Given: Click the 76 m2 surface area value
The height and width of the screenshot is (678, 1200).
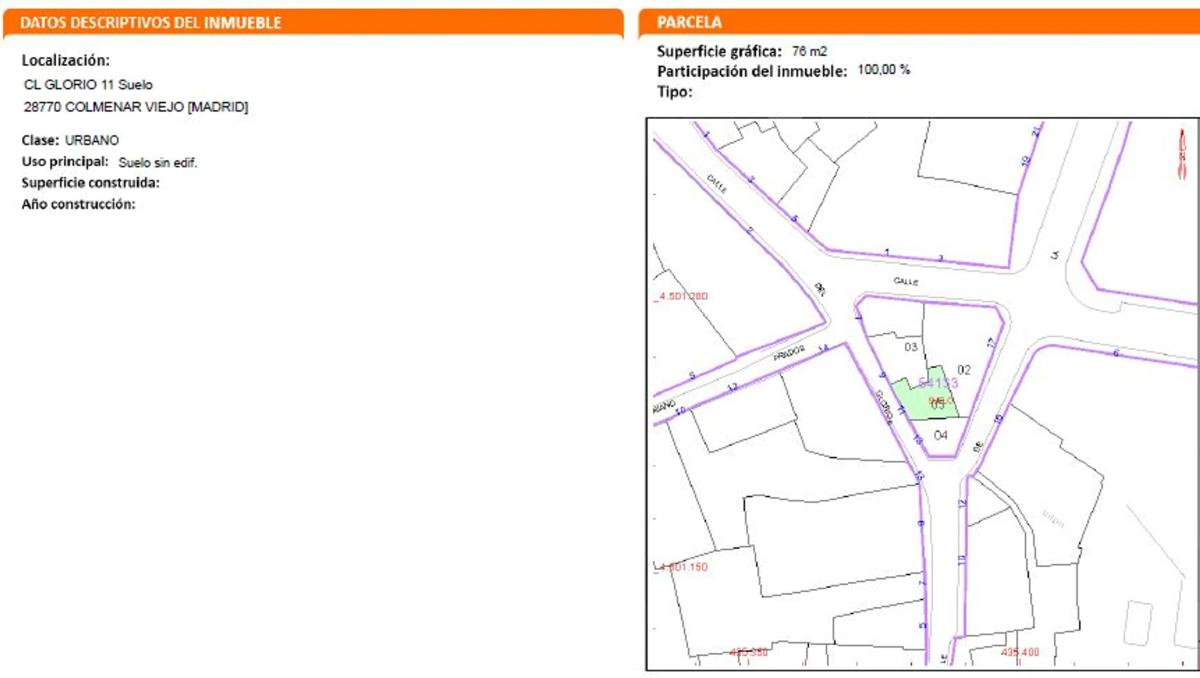Looking at the screenshot, I should pos(809,51).
